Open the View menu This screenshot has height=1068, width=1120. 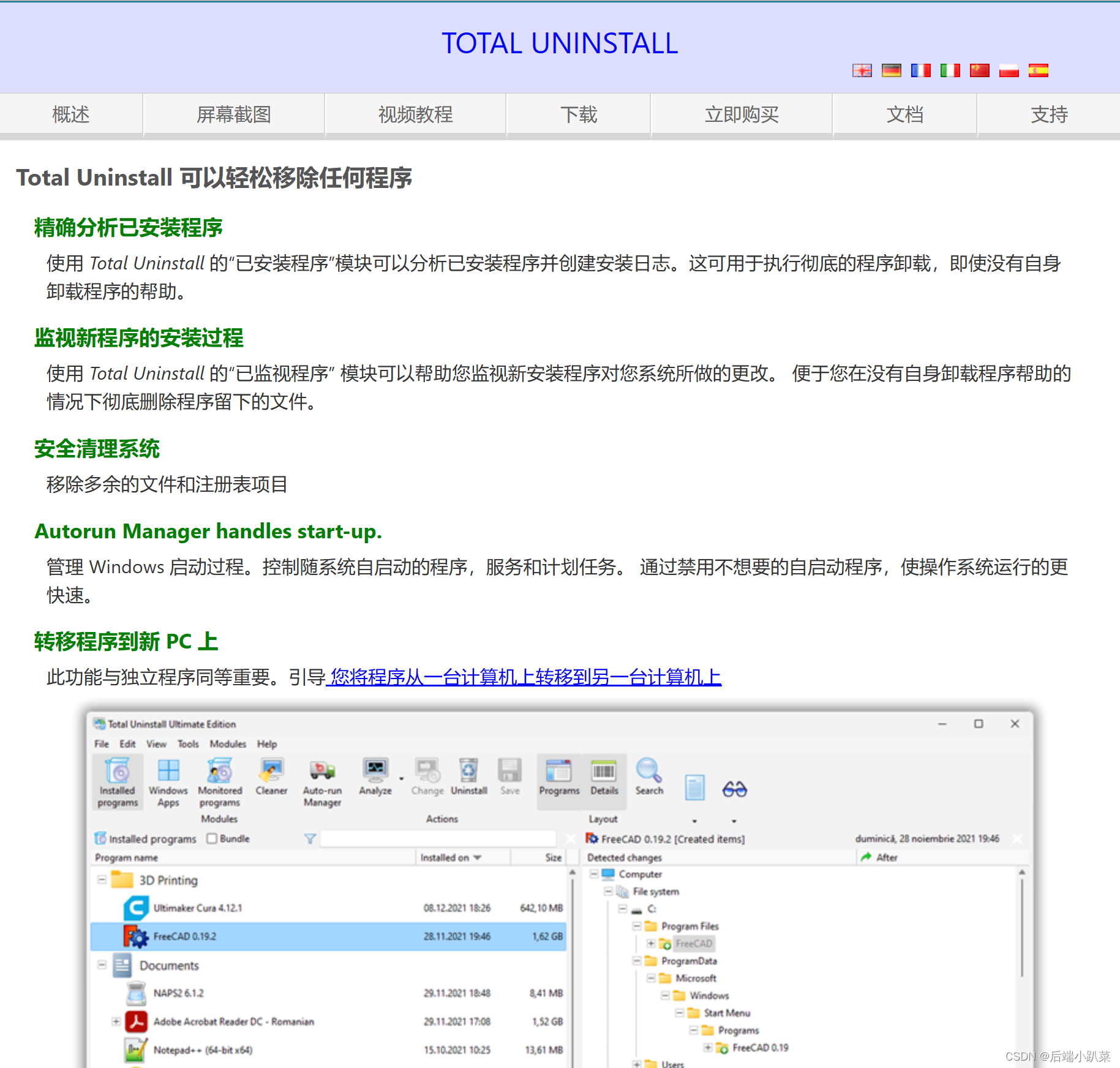click(x=156, y=743)
